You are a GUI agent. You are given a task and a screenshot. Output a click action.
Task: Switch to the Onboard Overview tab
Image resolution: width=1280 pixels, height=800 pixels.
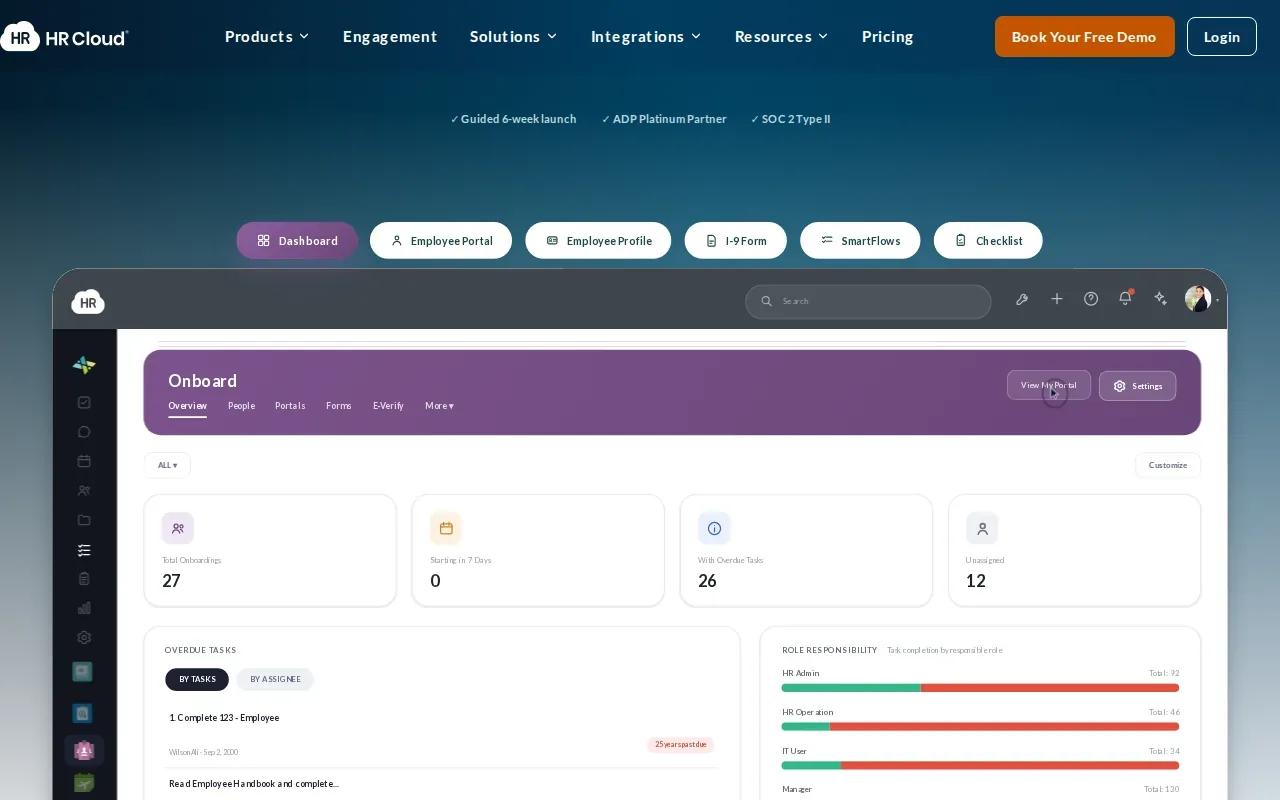pos(187,406)
